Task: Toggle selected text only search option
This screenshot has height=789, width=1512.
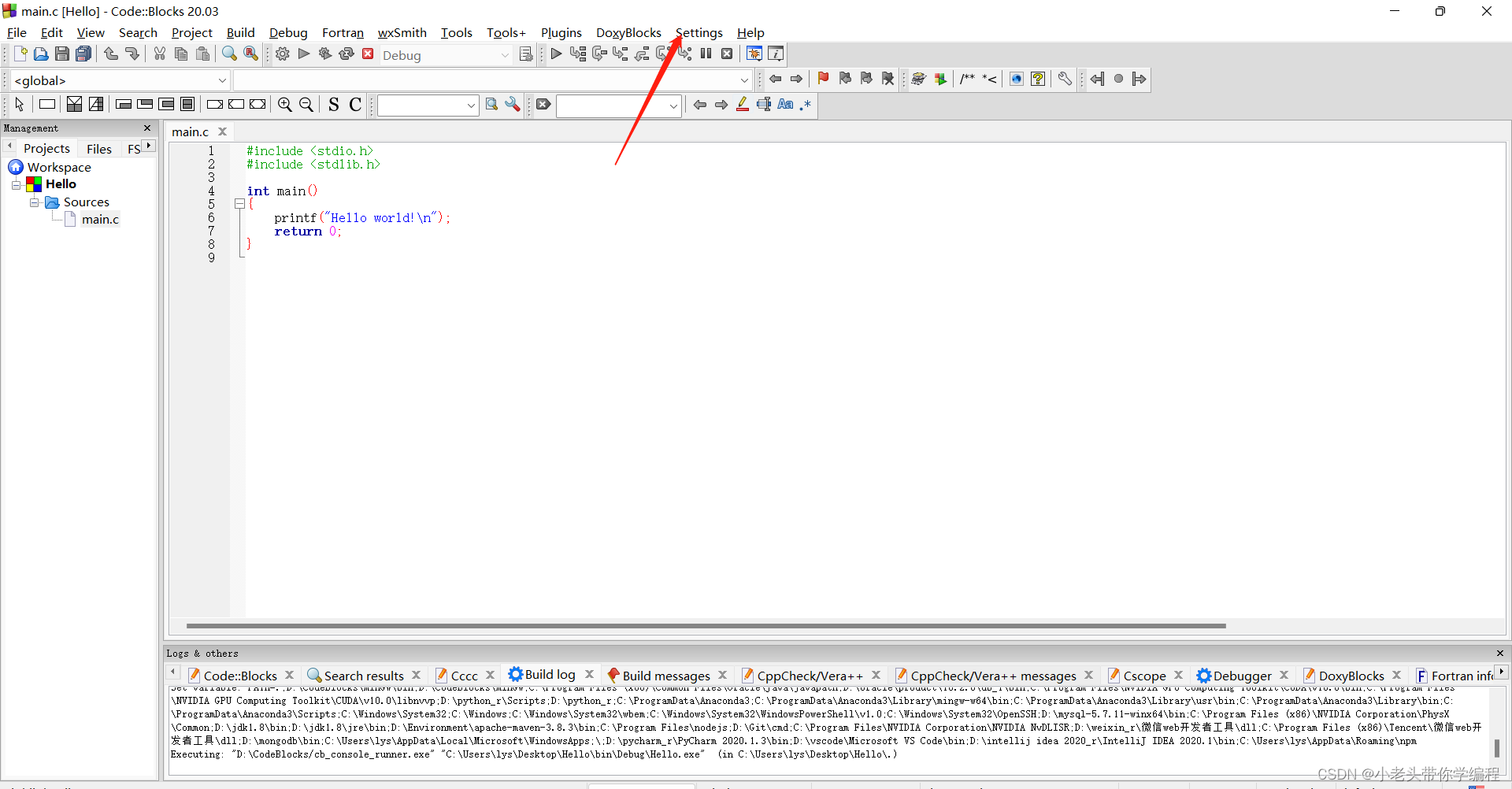Action: (x=764, y=104)
